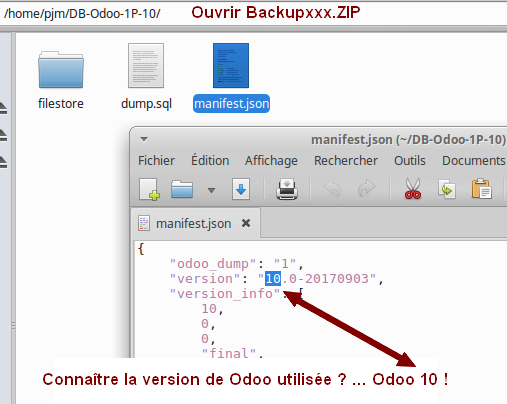Select the dump.sql file

tap(146, 77)
